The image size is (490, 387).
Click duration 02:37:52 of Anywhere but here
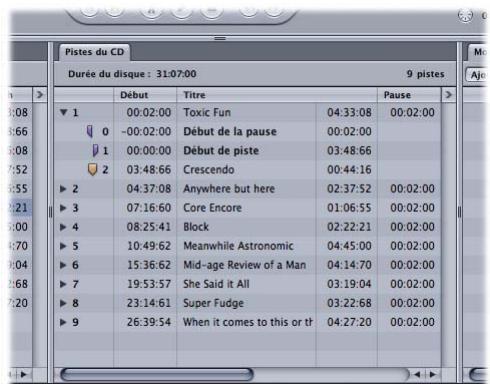coord(349,189)
